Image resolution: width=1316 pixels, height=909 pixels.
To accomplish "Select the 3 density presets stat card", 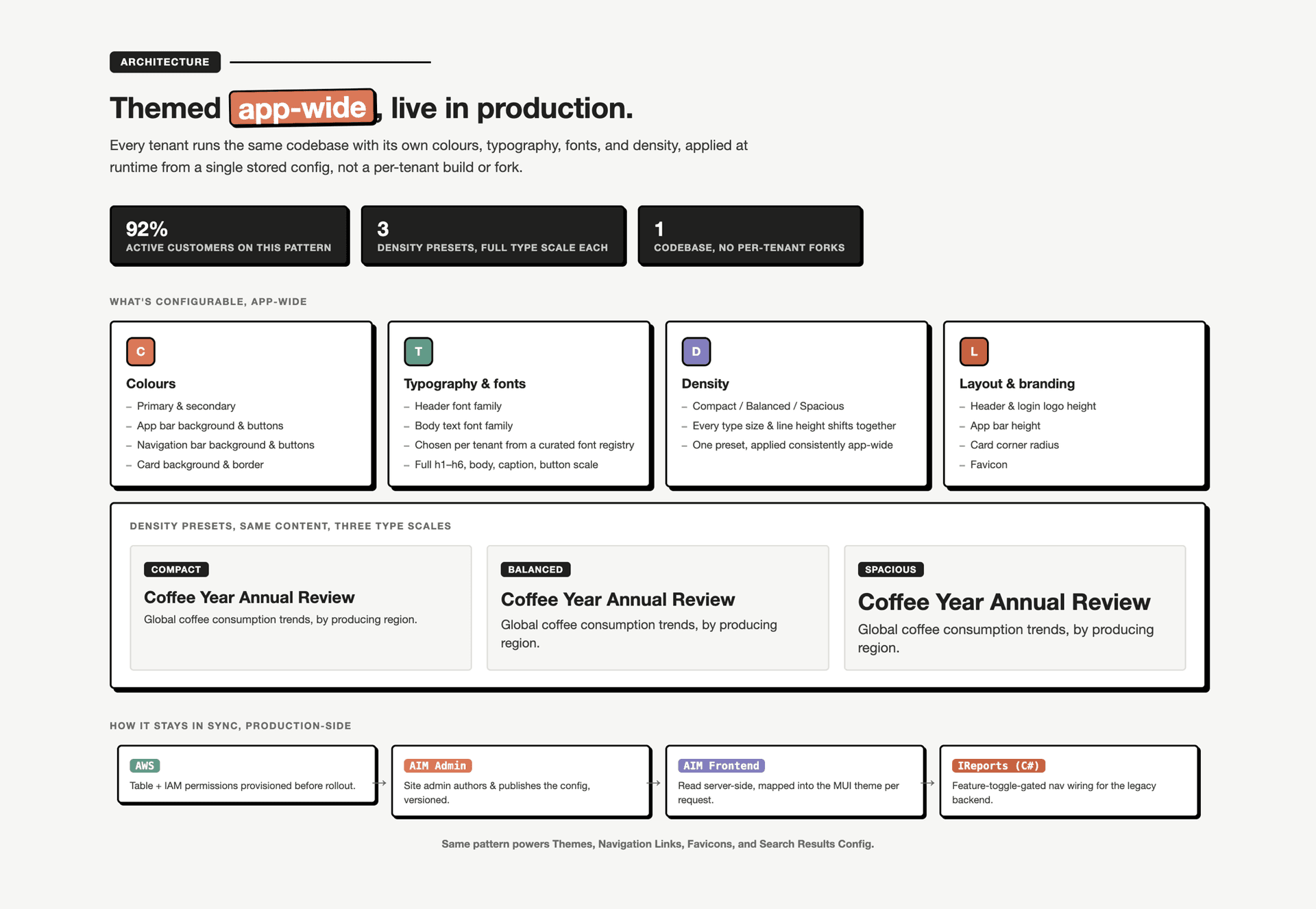I will pos(493,236).
